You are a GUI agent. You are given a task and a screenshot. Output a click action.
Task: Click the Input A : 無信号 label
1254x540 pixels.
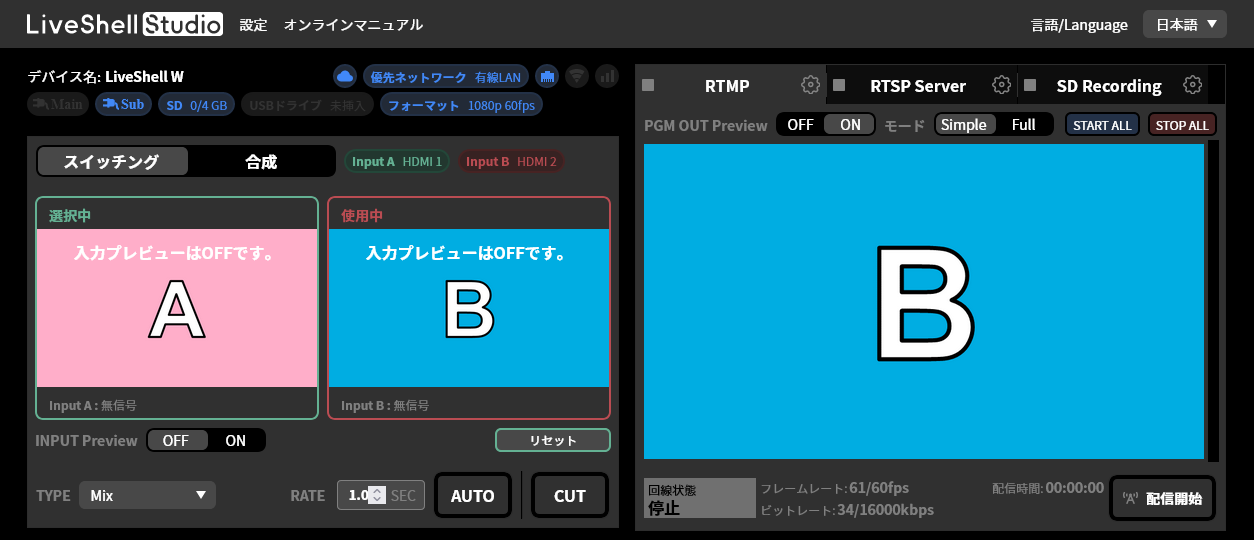[93, 405]
